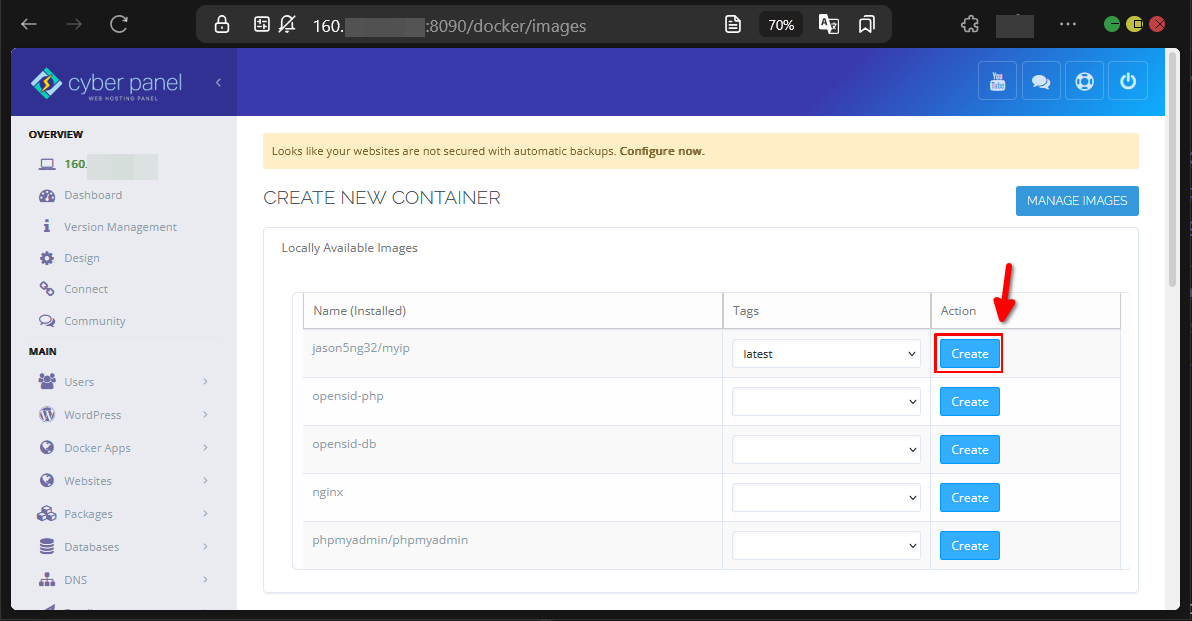Open Version Management page
1192x621 pixels.
120,227
